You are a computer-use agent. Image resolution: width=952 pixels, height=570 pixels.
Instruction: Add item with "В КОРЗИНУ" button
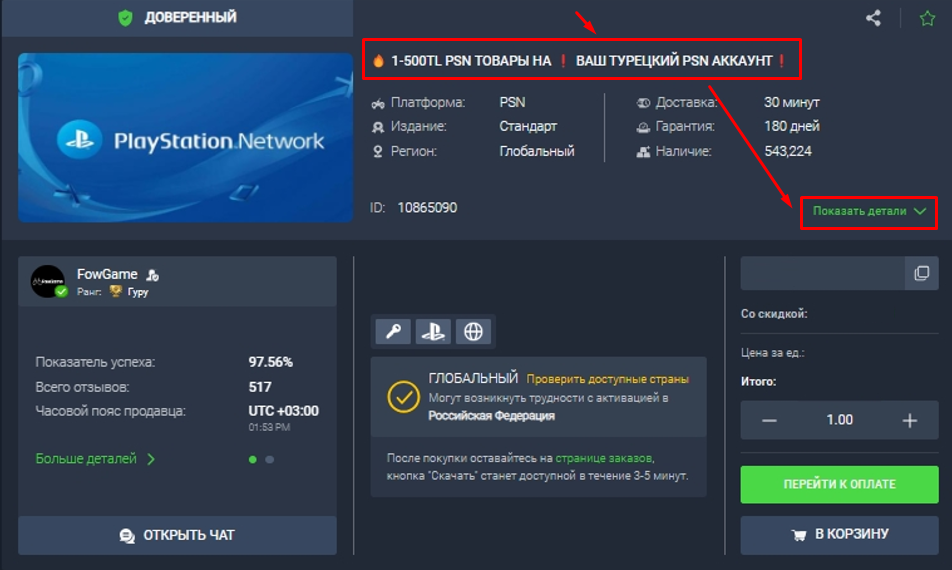839,534
